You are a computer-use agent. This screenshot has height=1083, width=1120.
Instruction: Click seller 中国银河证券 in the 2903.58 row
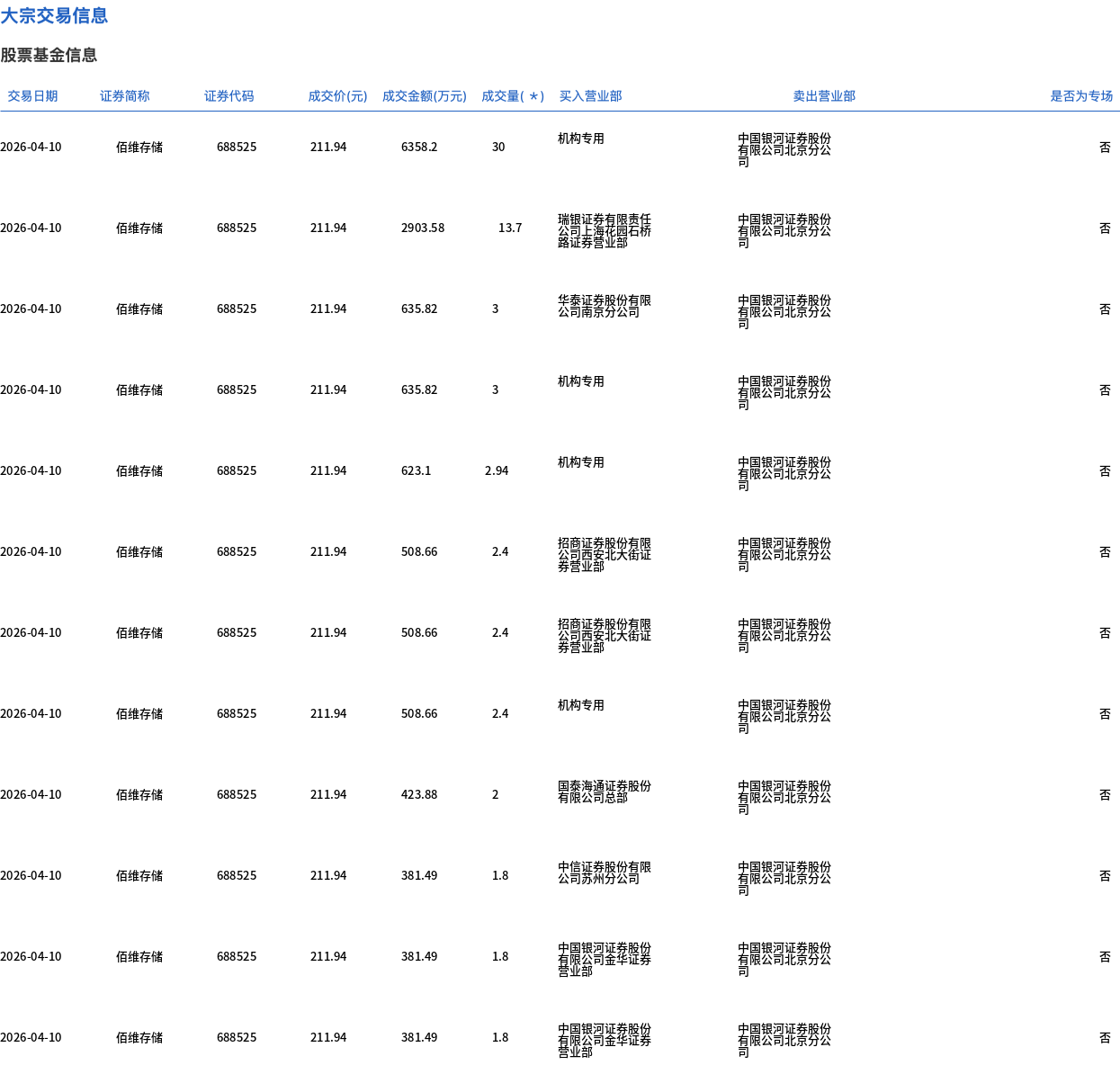pos(784,230)
